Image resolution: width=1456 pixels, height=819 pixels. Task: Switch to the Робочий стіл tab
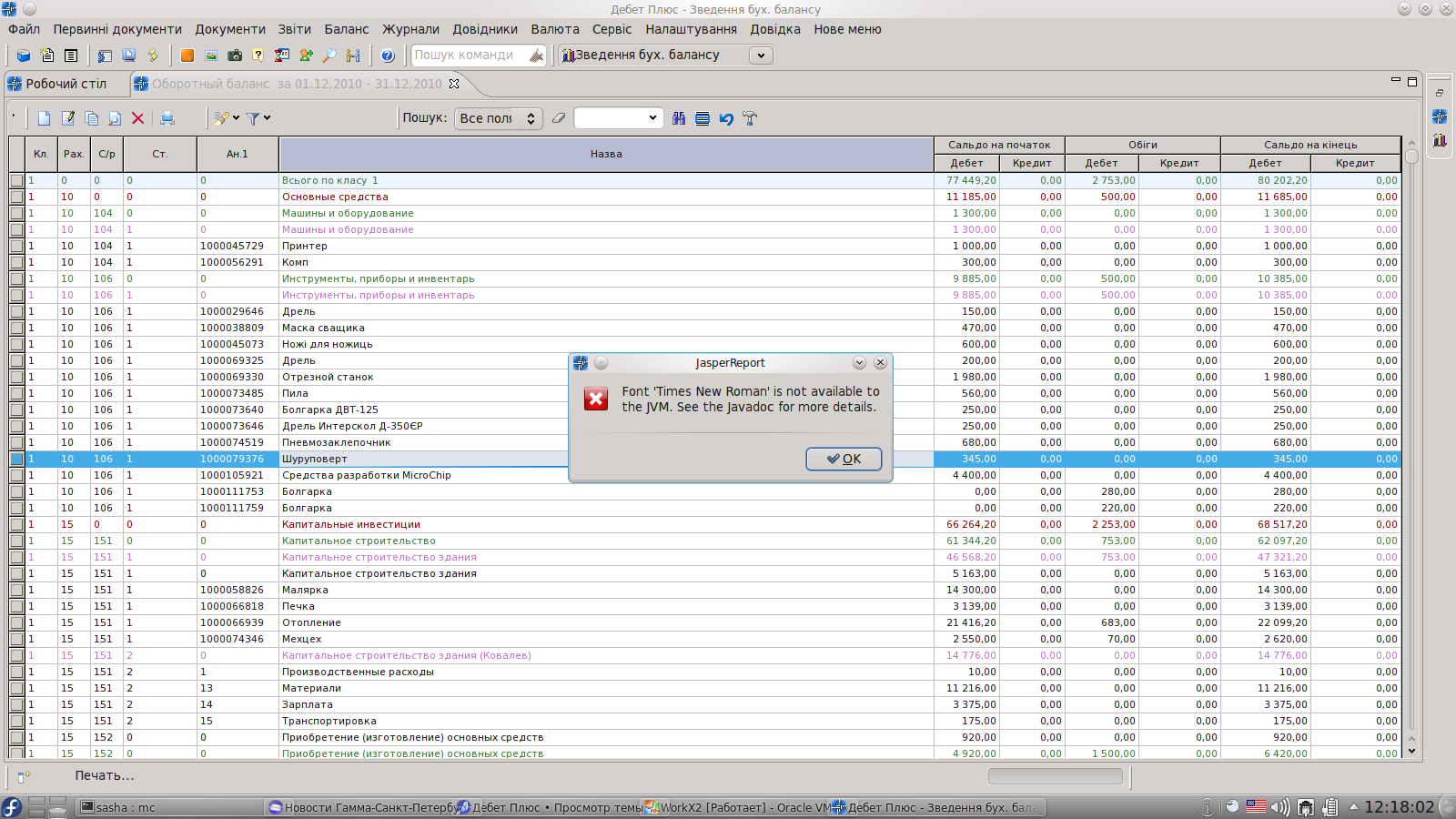pos(66,84)
